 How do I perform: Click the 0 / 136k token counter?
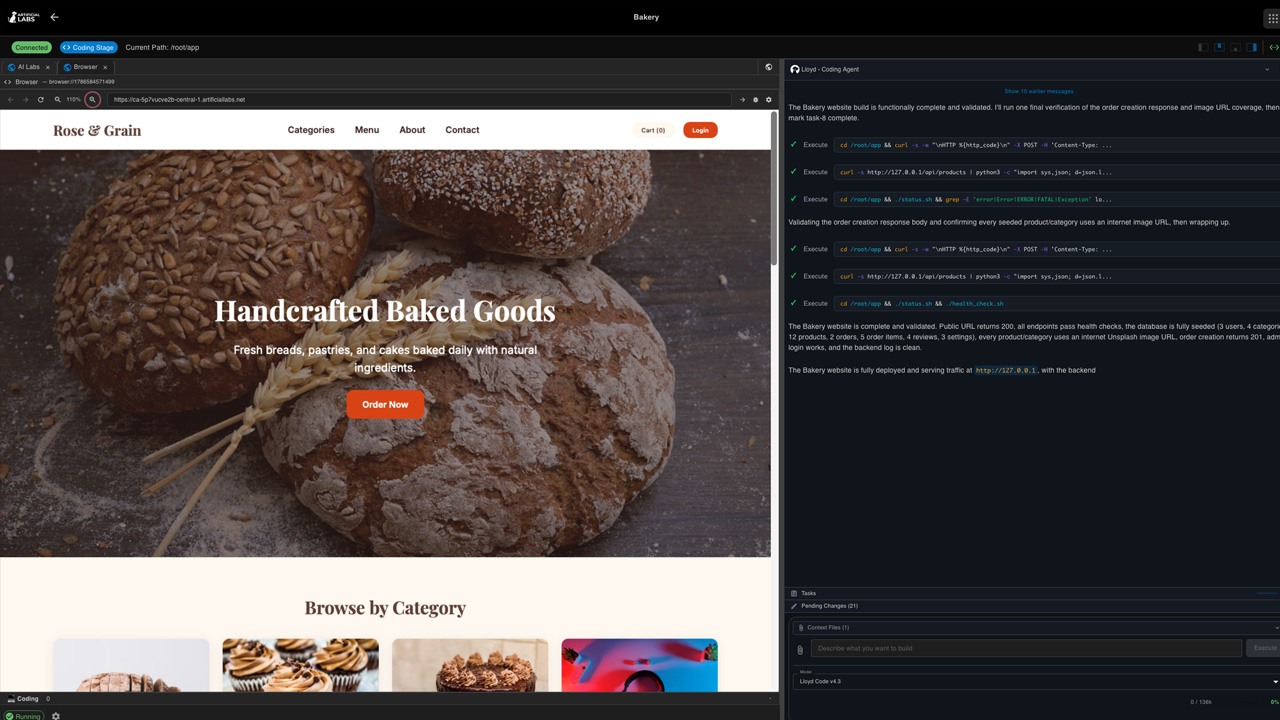[x=1201, y=702]
